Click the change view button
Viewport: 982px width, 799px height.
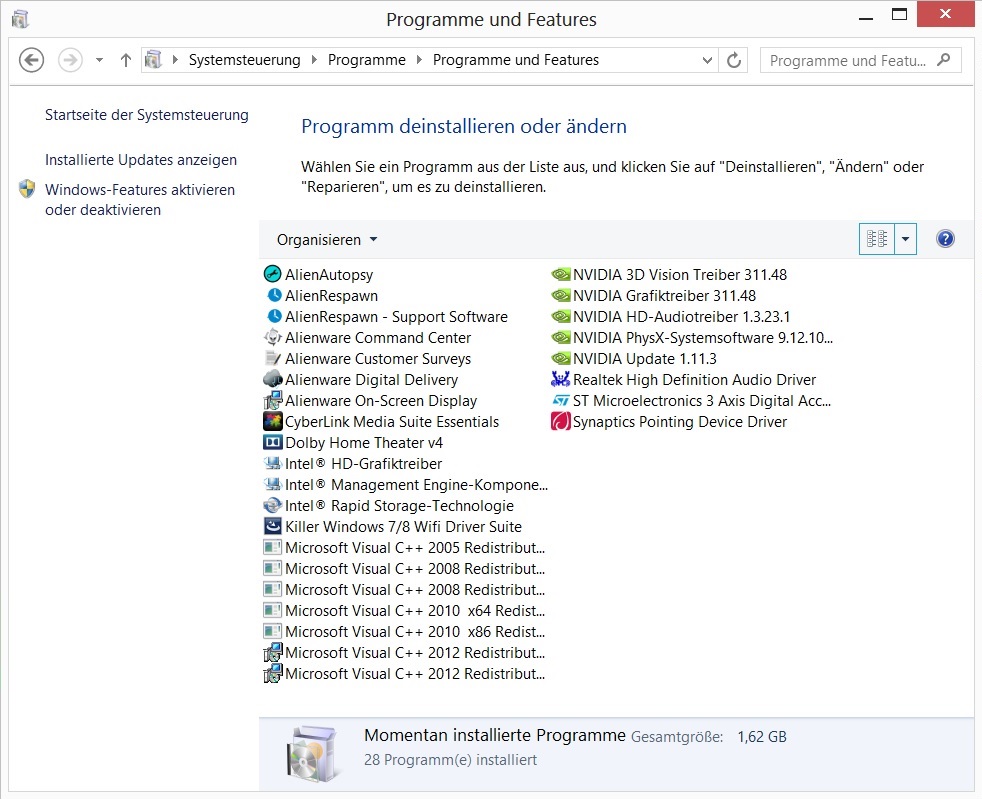pos(877,239)
